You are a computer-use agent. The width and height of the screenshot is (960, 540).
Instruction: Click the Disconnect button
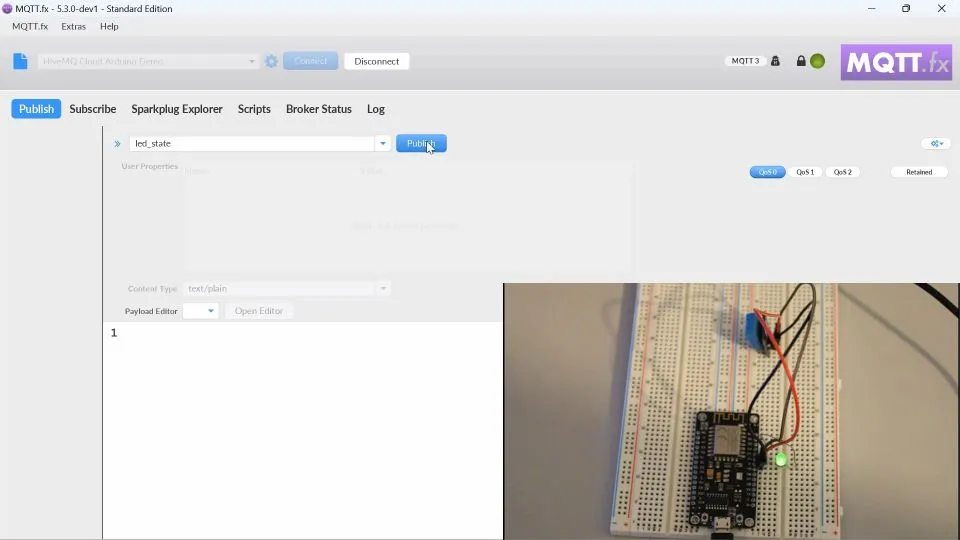[x=377, y=61]
